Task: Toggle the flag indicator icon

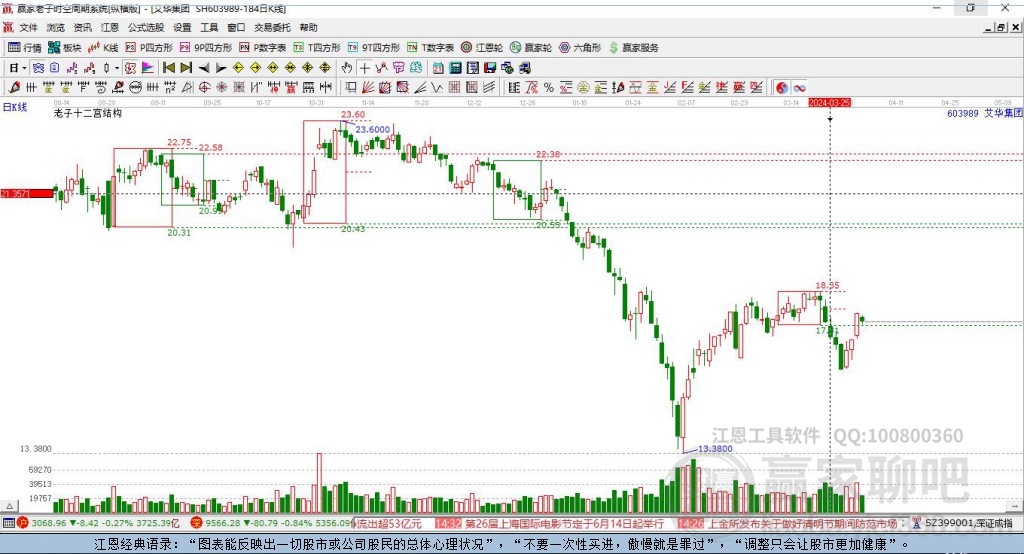Action: point(148,68)
